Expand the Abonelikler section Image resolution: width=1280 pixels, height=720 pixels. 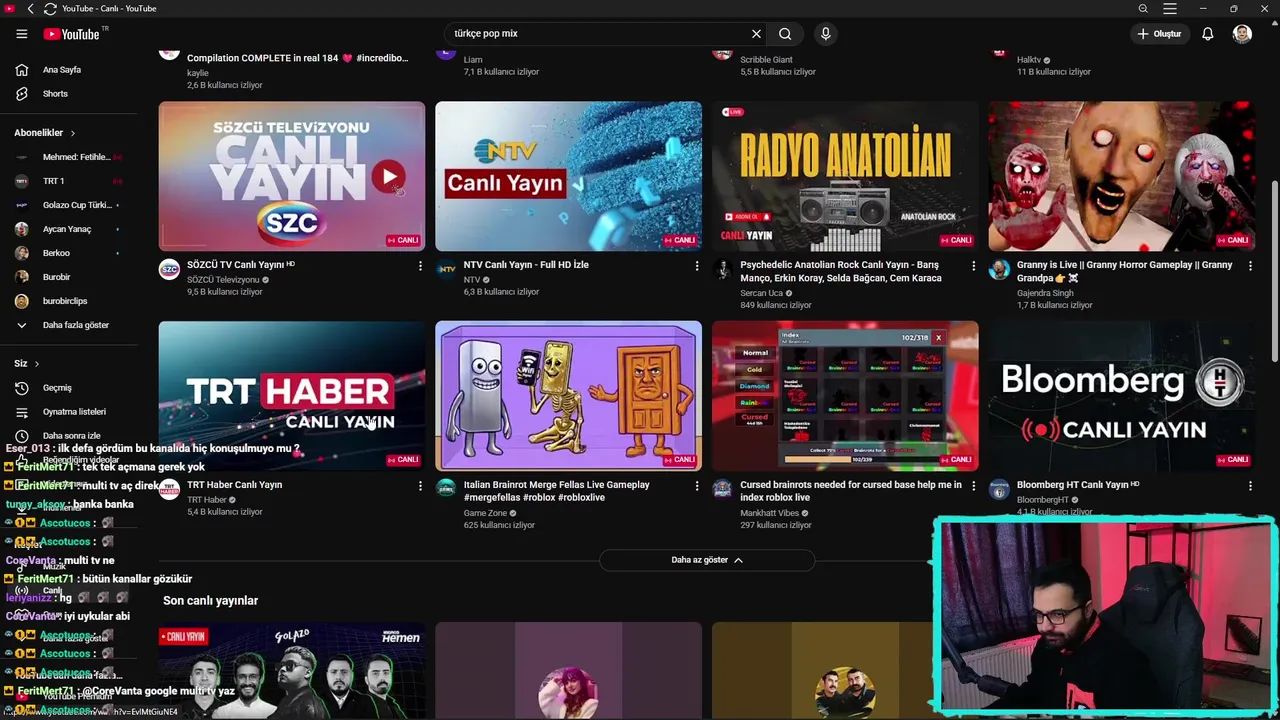(44, 133)
